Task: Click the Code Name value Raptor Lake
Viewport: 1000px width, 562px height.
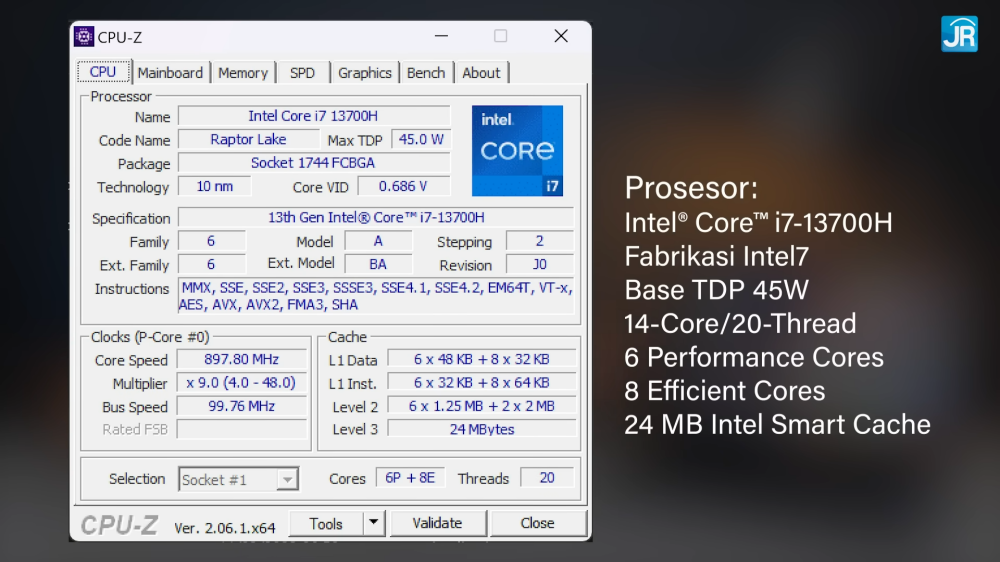Action: (249, 140)
